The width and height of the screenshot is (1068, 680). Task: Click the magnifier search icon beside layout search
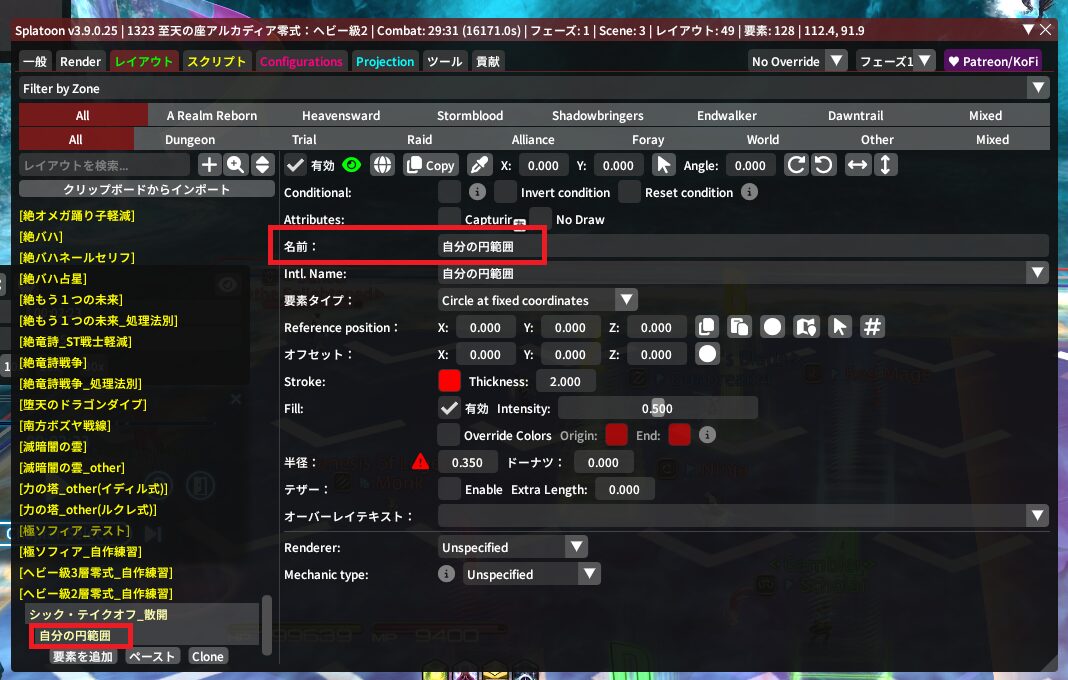[236, 165]
